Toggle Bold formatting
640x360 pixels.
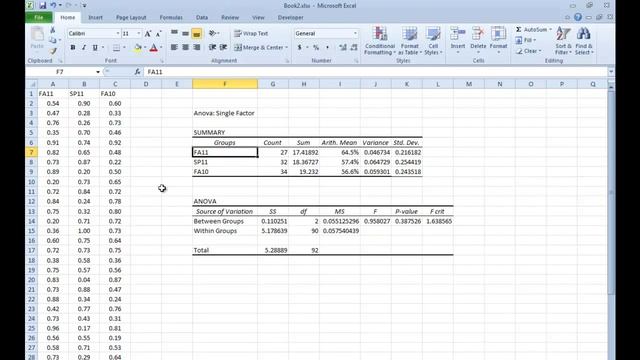[73, 48]
